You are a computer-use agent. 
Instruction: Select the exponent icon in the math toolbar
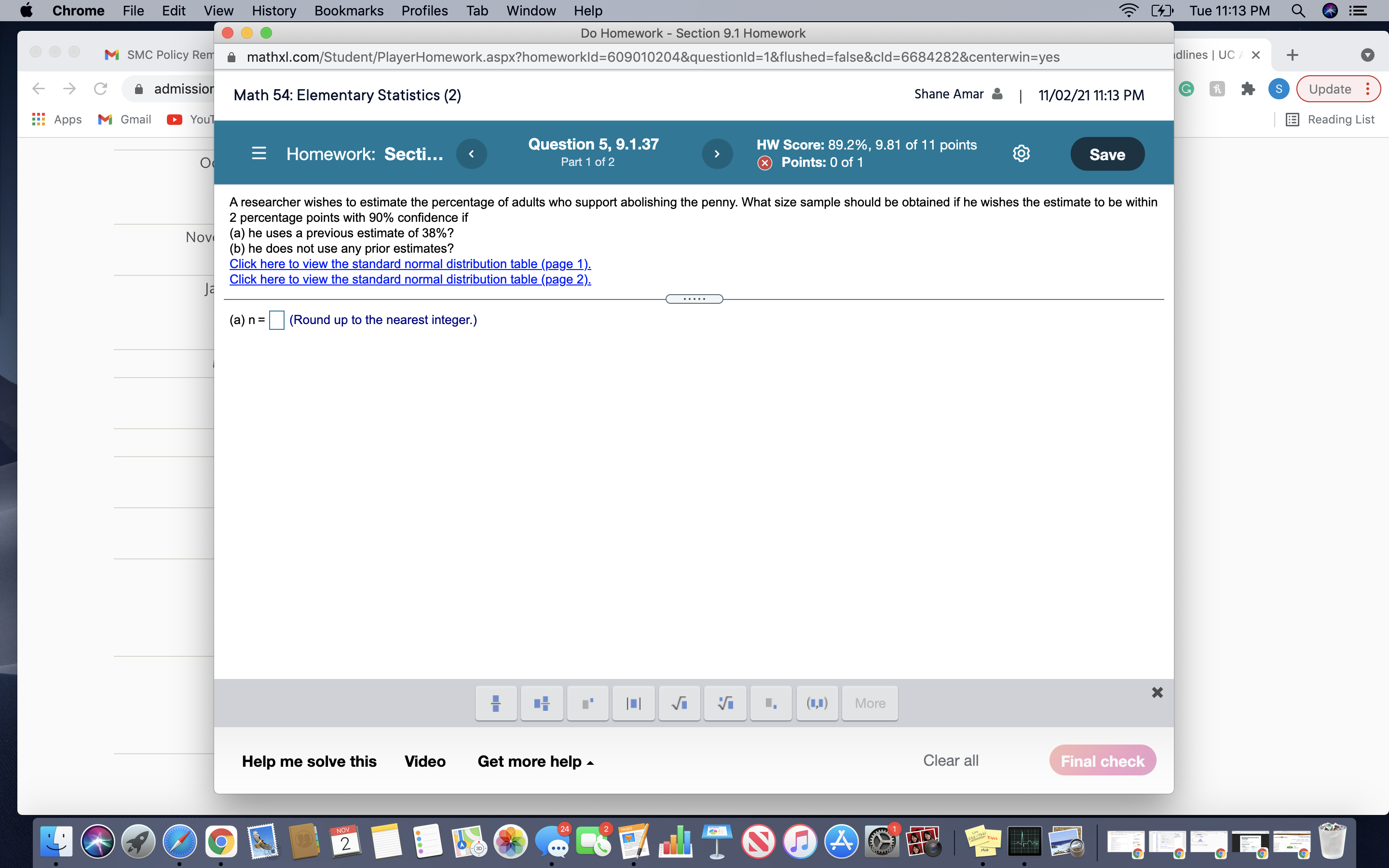588,703
